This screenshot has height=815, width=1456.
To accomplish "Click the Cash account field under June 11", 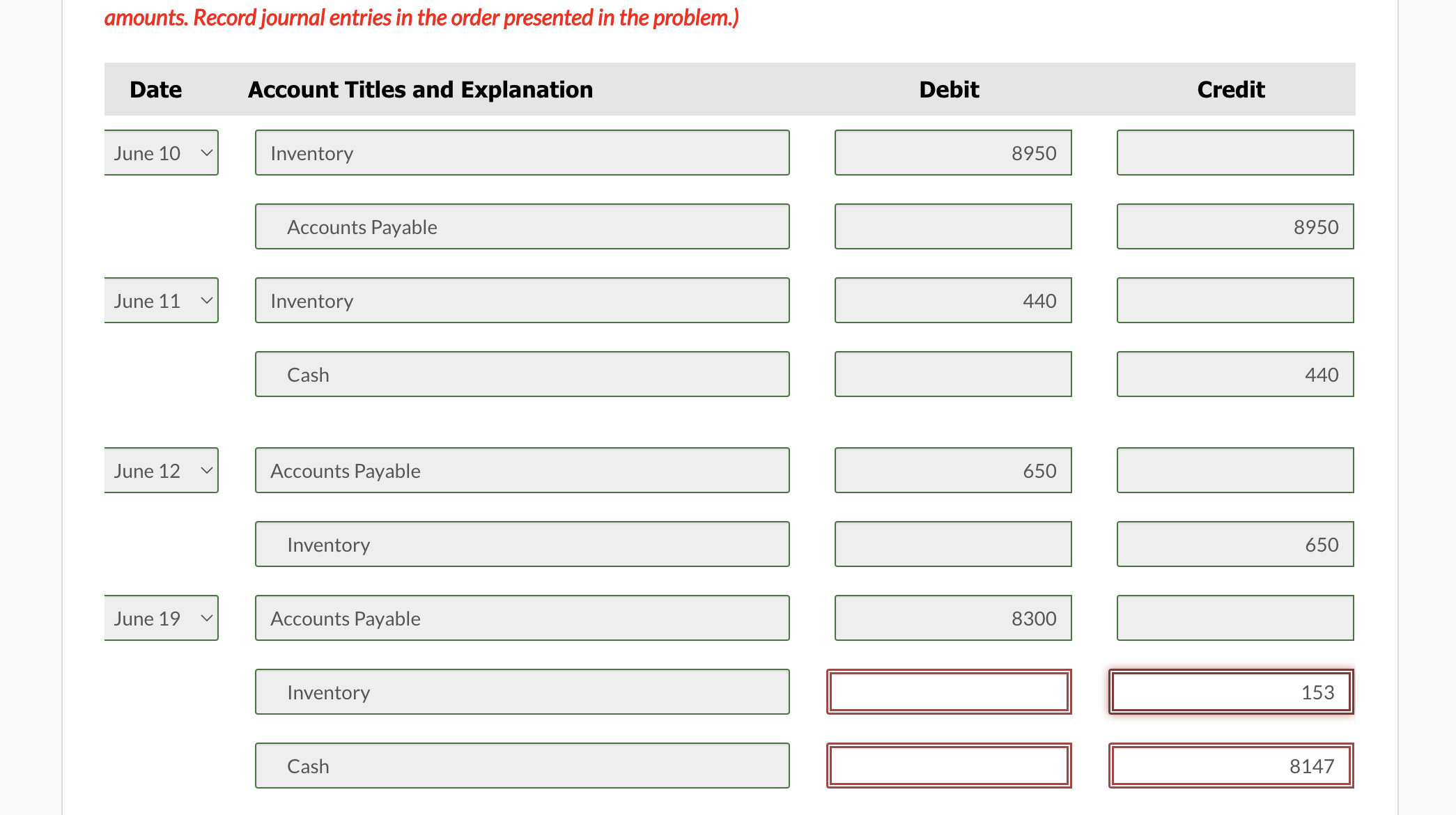I will coord(522,374).
